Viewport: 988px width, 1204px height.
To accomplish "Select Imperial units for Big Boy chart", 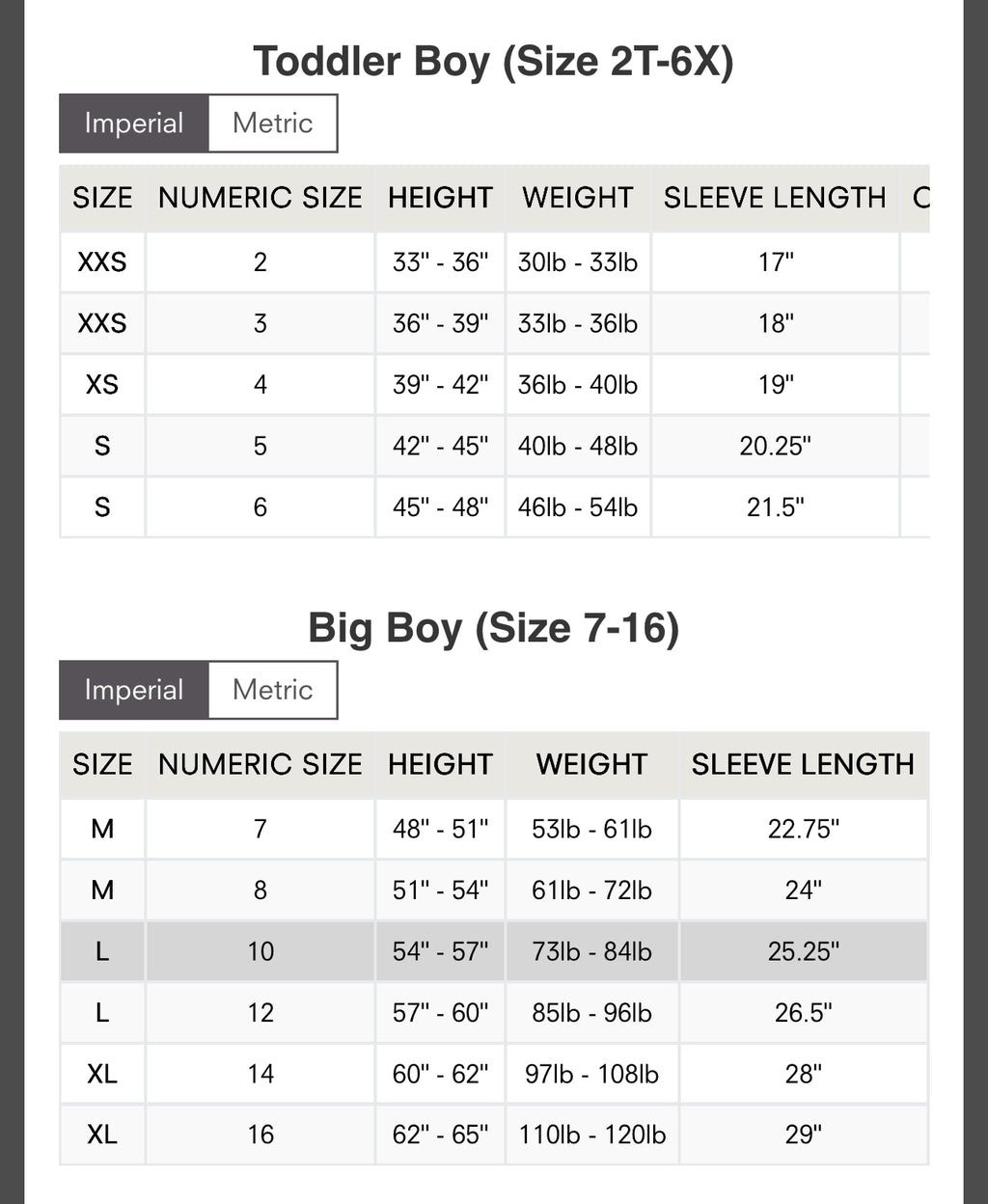I will (x=133, y=690).
